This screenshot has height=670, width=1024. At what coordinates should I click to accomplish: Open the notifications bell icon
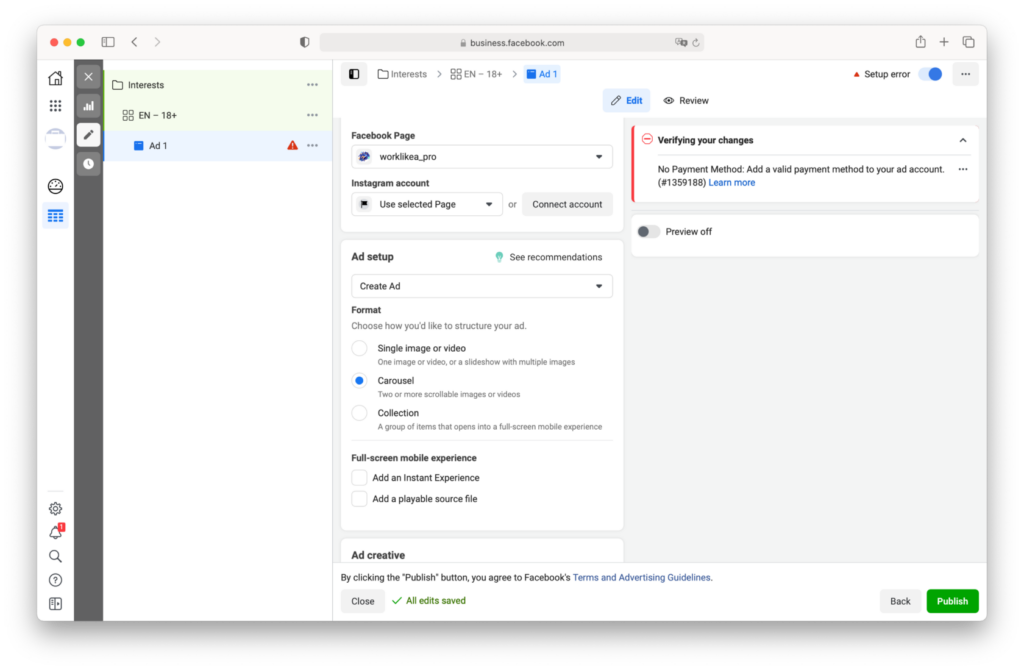55,533
